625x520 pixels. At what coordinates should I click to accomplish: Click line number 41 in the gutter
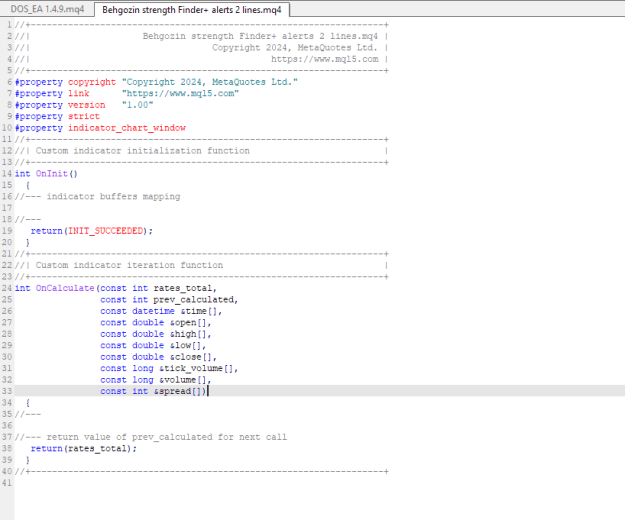[7, 483]
